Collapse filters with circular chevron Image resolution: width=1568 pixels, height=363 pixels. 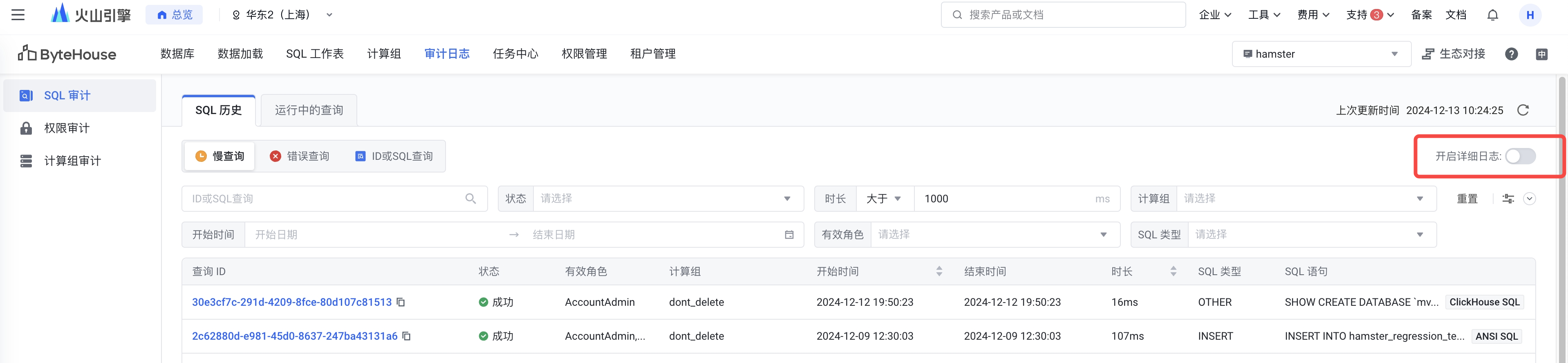1529,199
